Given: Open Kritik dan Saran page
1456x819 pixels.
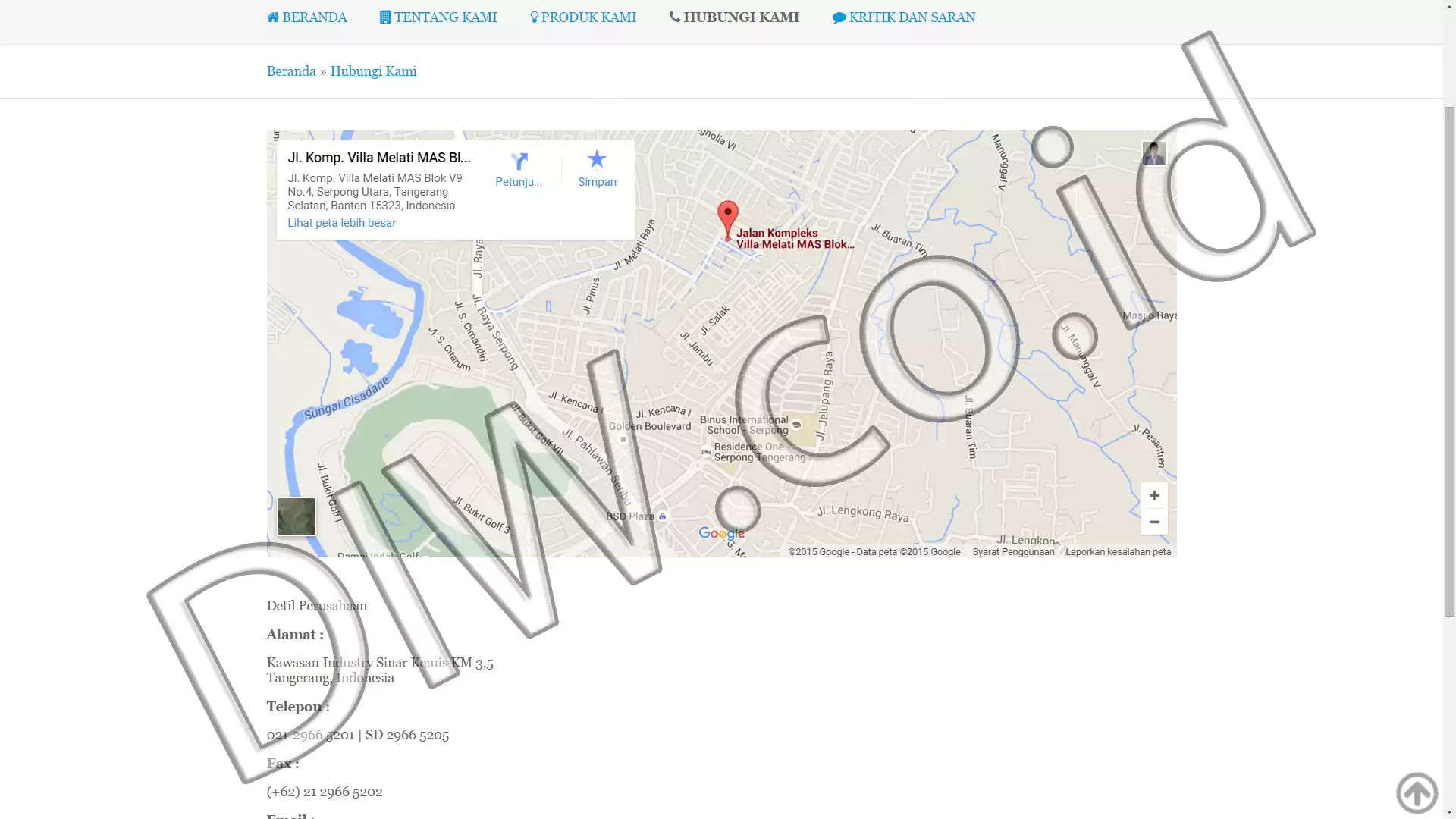Looking at the screenshot, I should 904,17.
